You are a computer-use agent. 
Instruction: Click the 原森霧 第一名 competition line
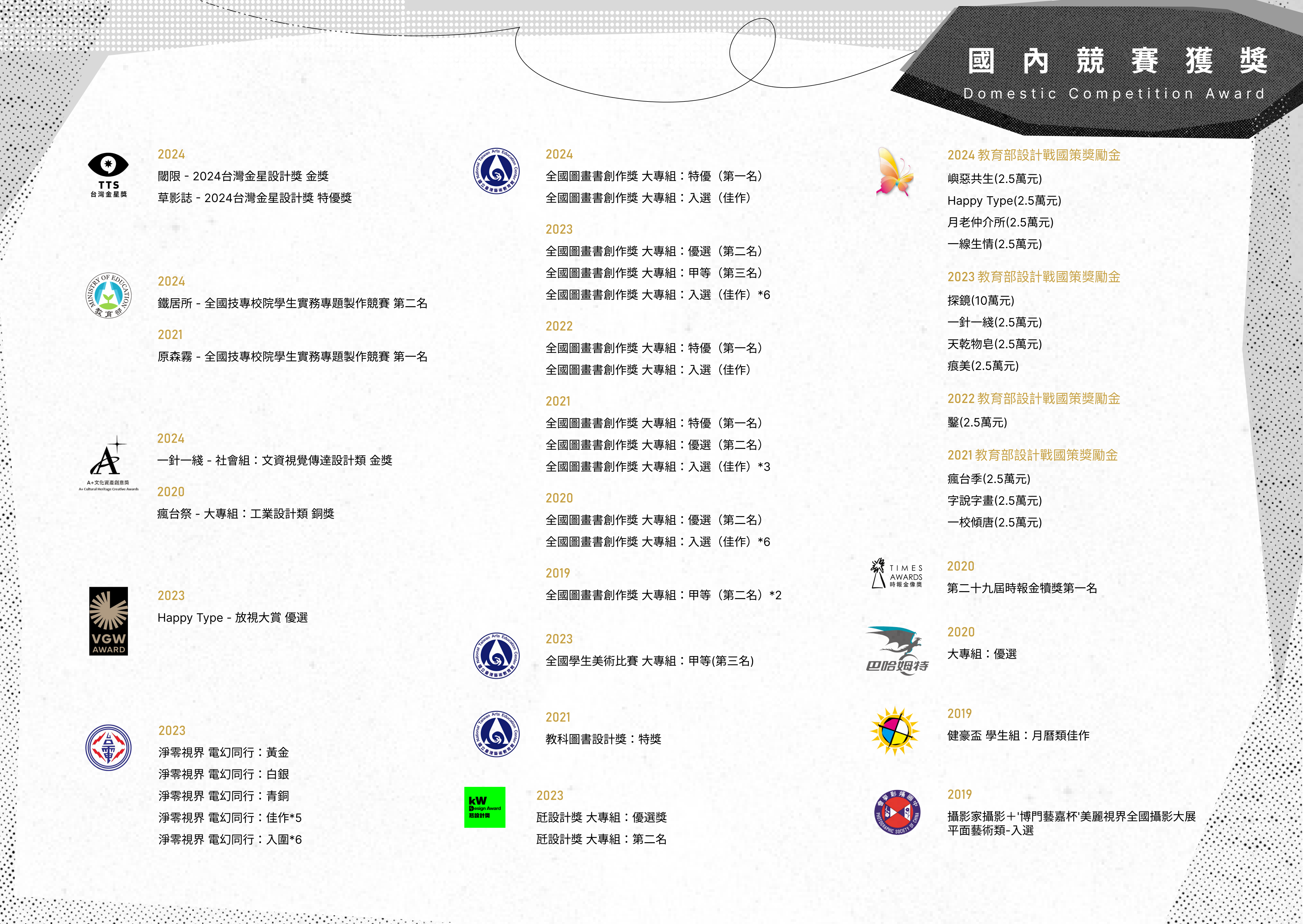pyautogui.click(x=292, y=357)
